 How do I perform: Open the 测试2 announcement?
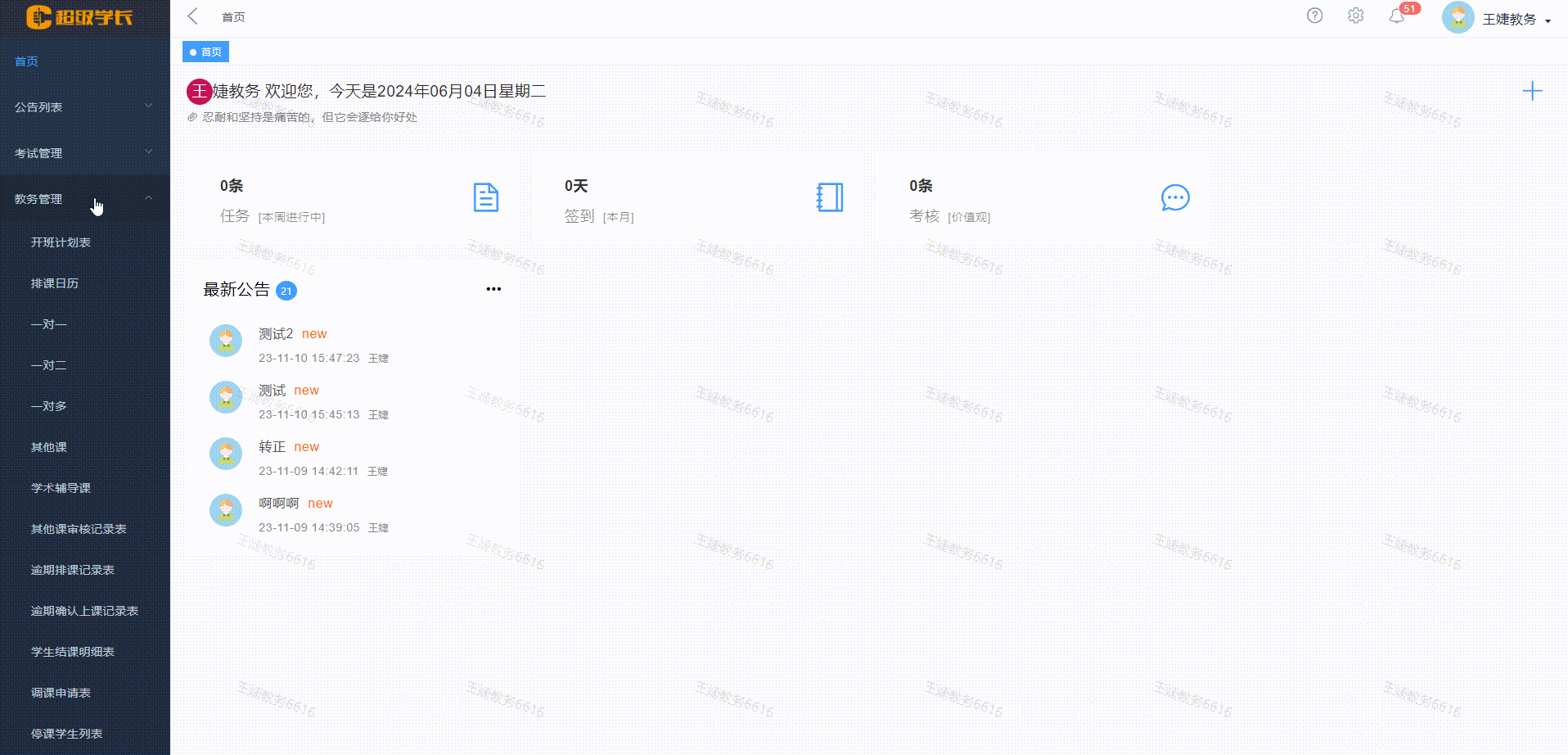[276, 333]
